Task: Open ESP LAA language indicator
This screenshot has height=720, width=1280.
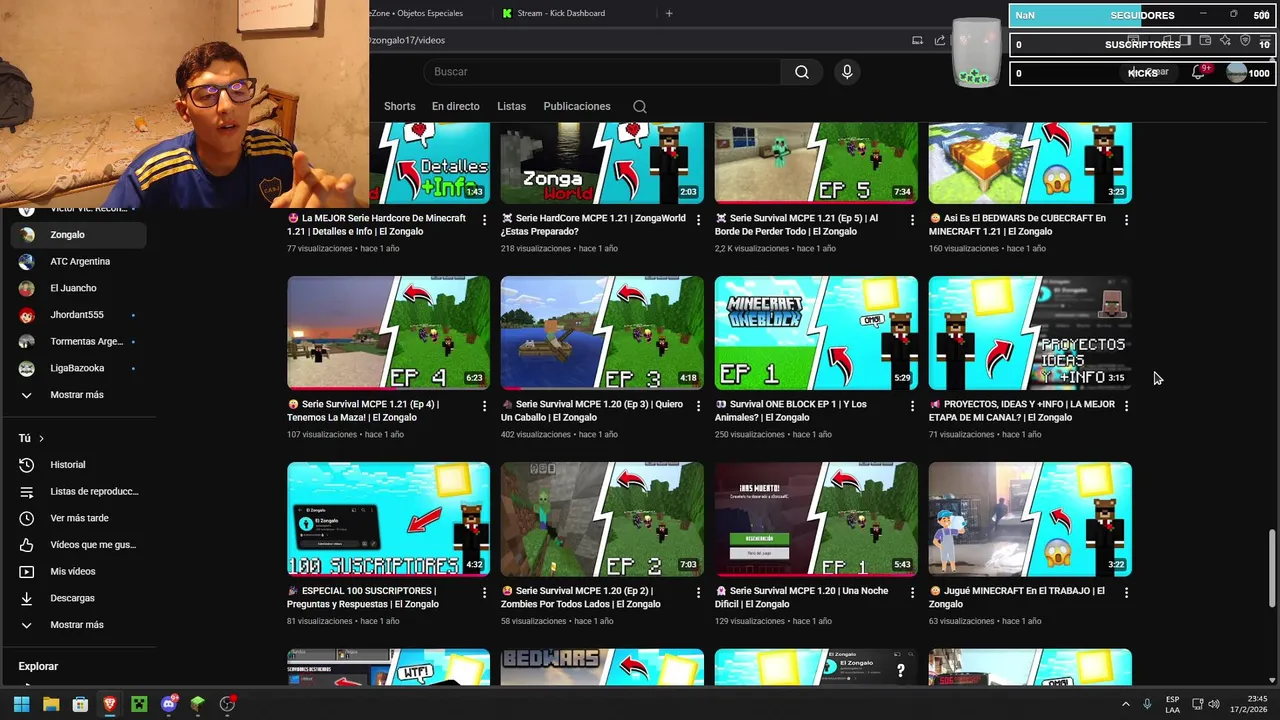Action: tap(1173, 704)
